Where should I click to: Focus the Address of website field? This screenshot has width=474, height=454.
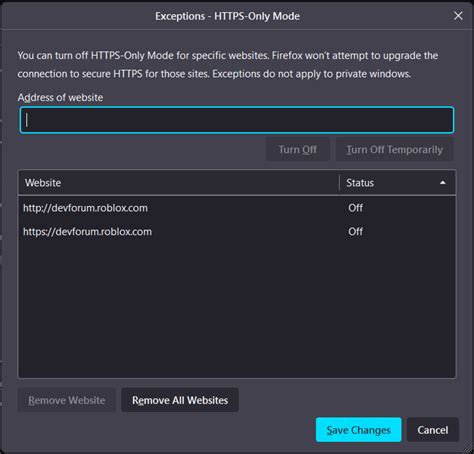237,120
